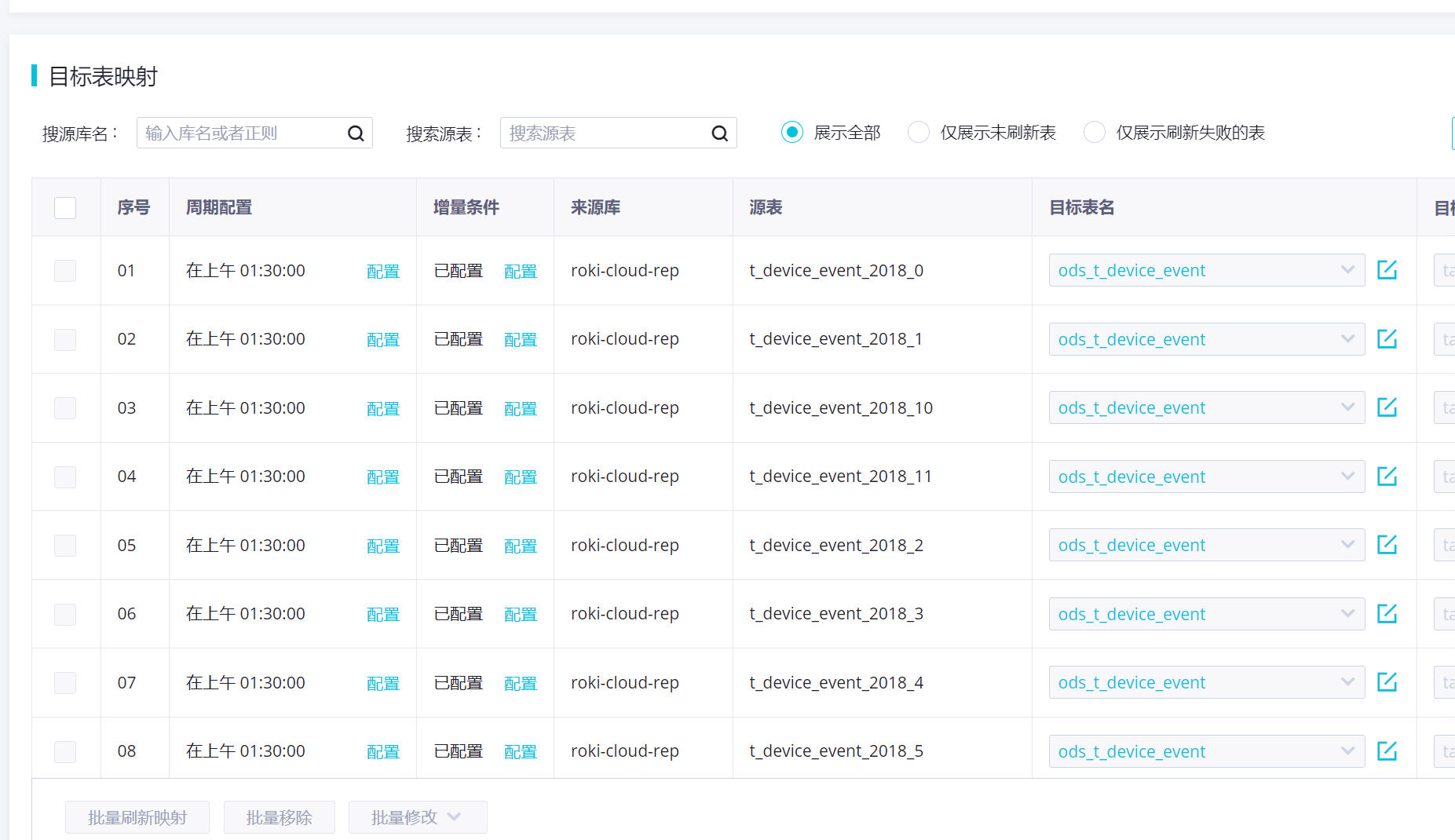
Task: Click 已配置 status text in row 04
Action: coord(459,477)
